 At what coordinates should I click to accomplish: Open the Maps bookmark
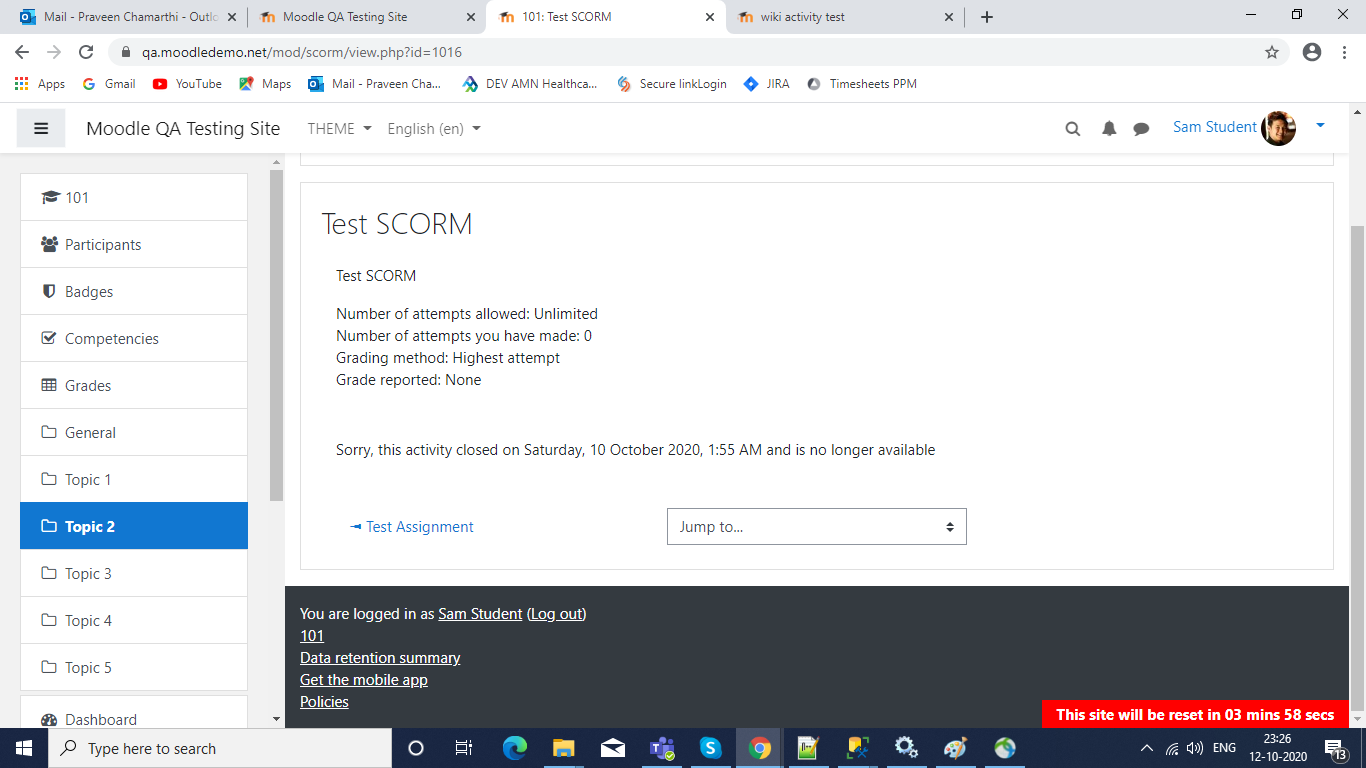(x=265, y=84)
